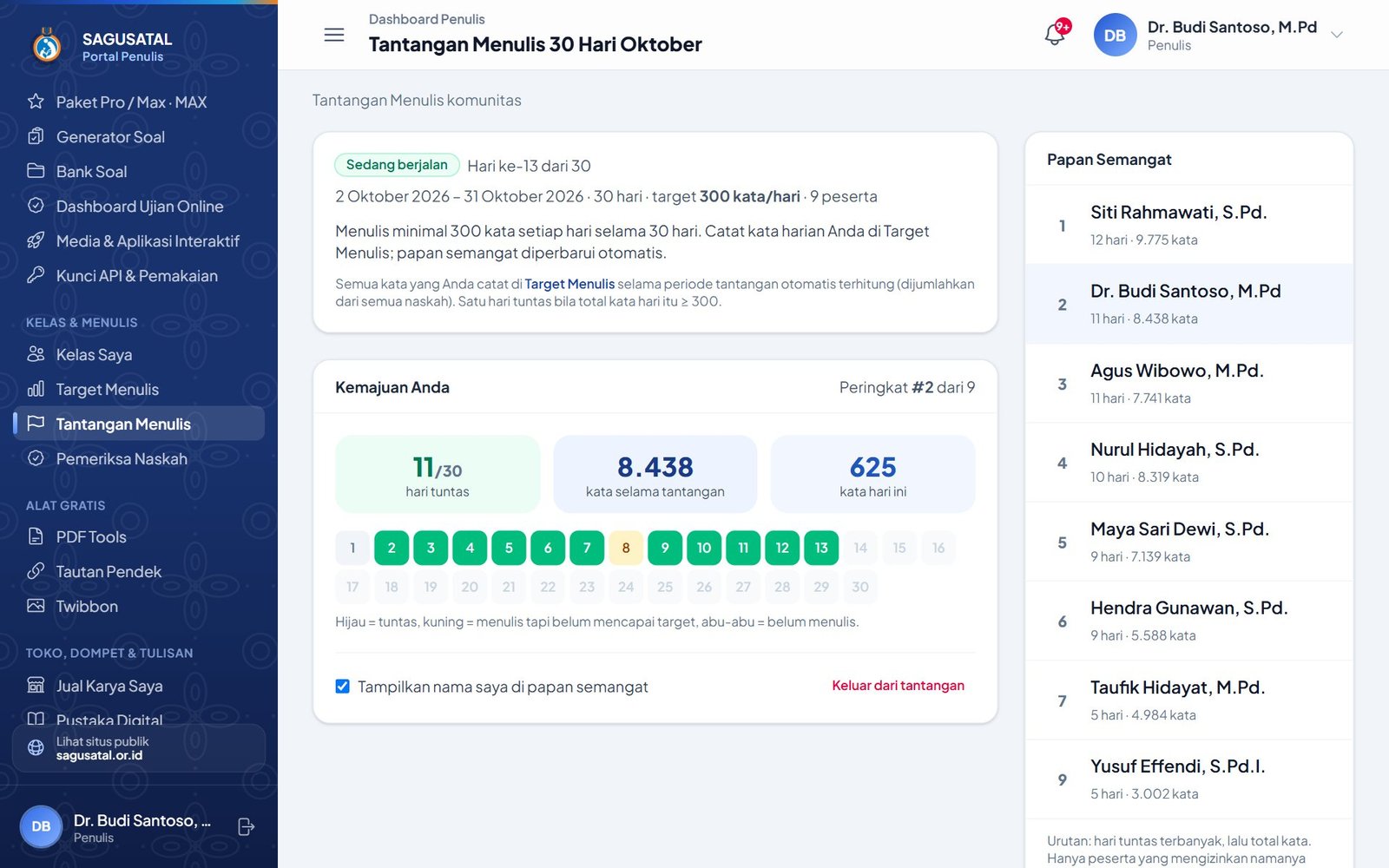The height and width of the screenshot is (868, 1389).
Task: Click the Target Menulis bar chart icon
Action: click(36, 389)
